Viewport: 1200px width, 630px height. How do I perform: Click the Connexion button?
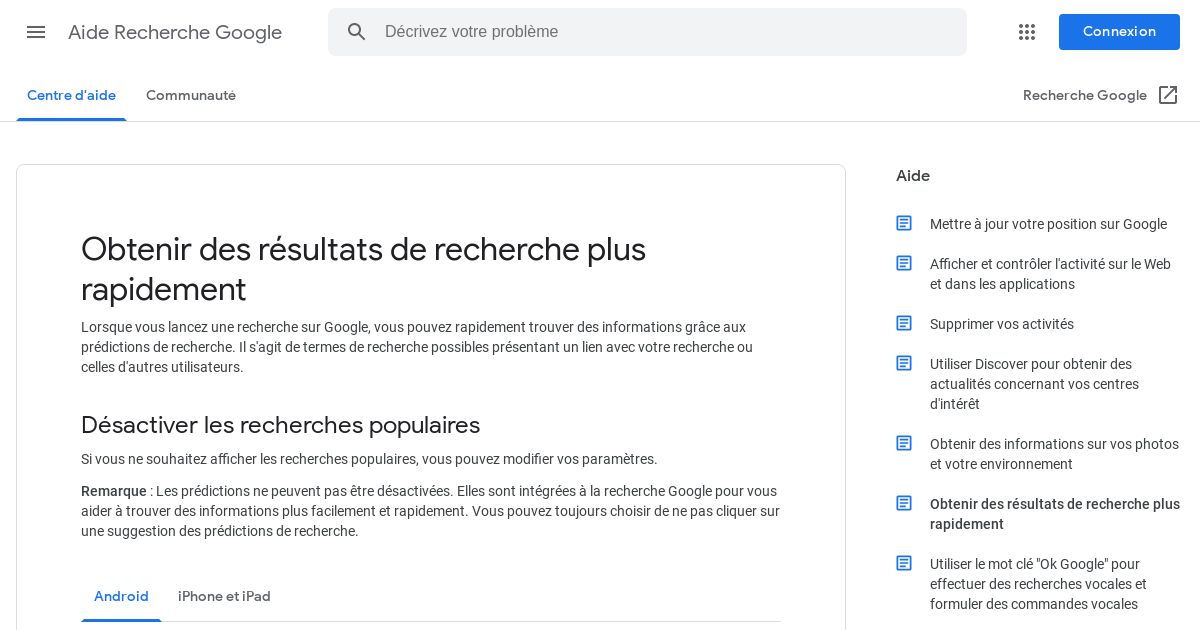(x=1119, y=32)
